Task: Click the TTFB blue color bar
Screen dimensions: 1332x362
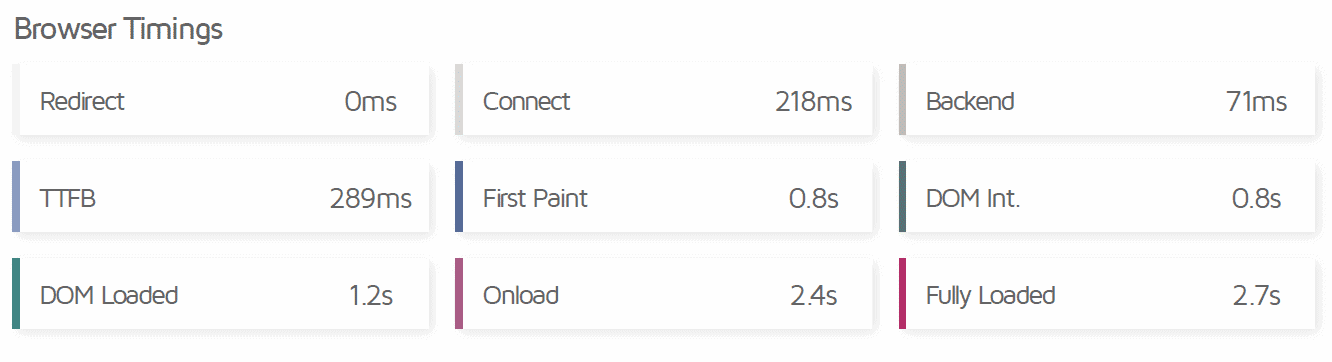Action: point(16,197)
